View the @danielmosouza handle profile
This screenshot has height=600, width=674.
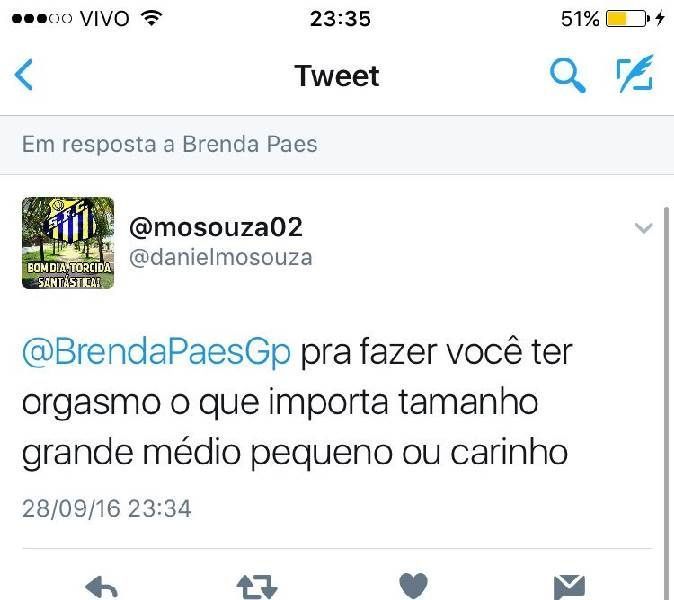click(x=221, y=257)
